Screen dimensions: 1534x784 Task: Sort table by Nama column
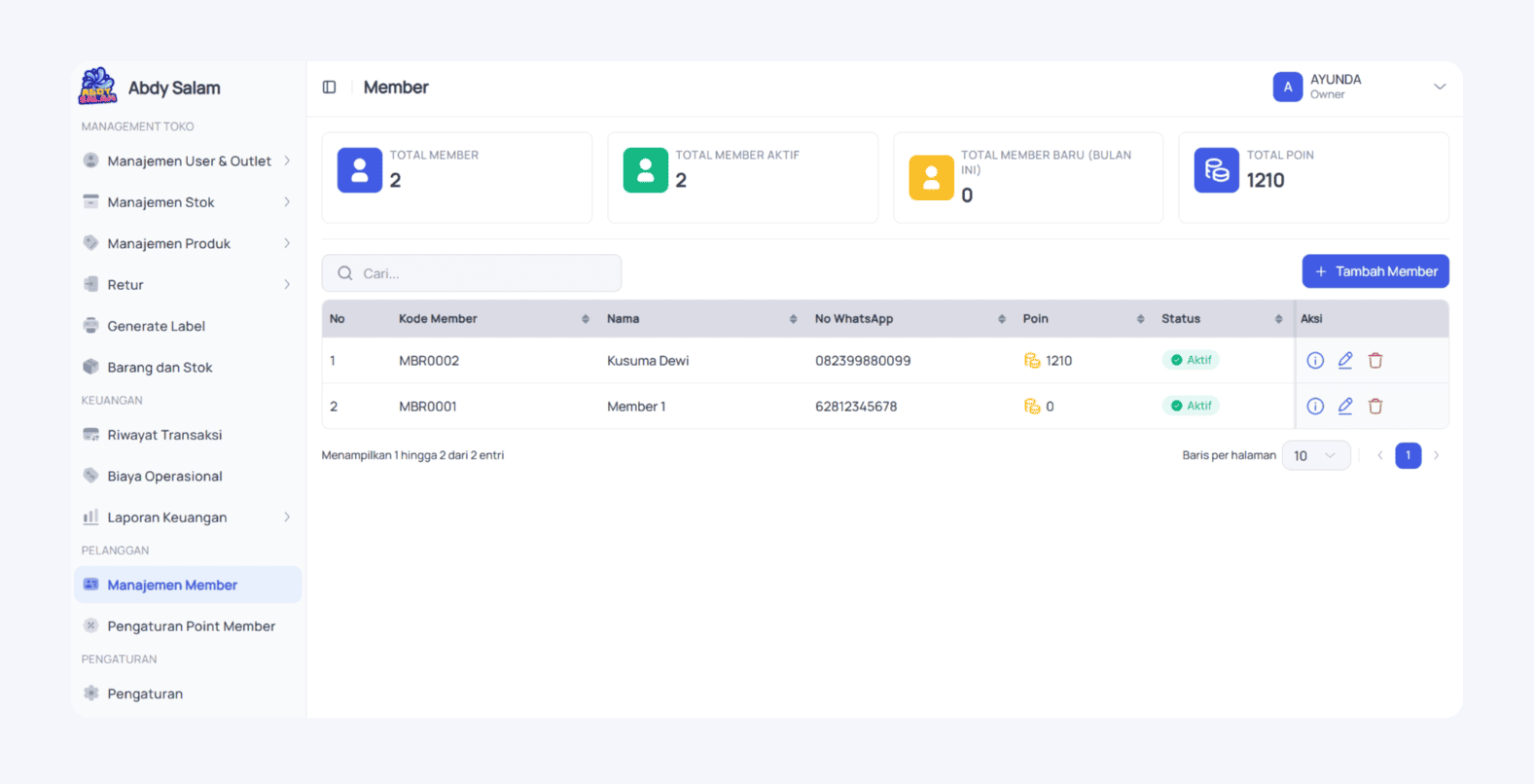(x=793, y=319)
